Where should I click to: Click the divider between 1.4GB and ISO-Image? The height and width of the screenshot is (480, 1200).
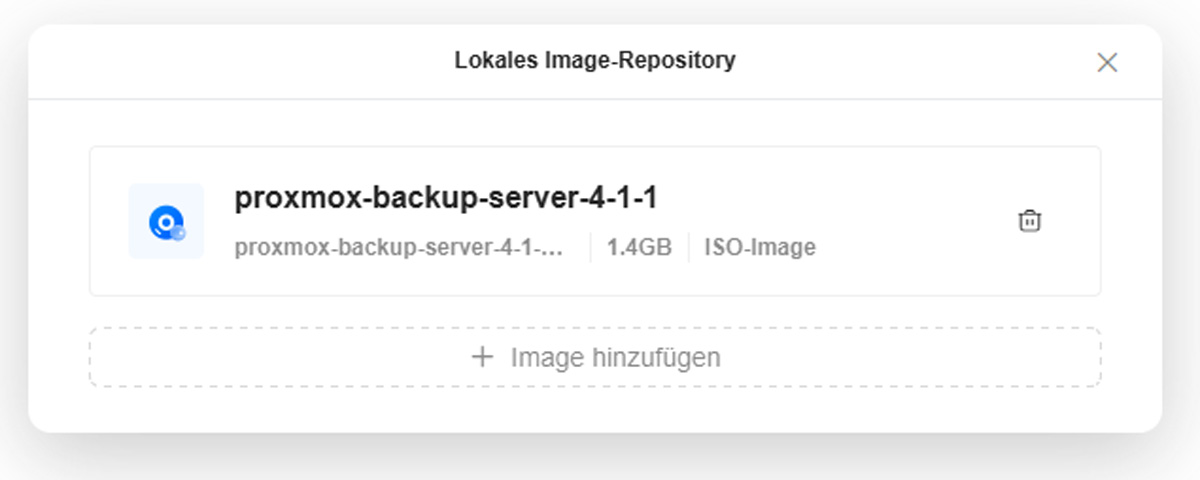[689, 247]
